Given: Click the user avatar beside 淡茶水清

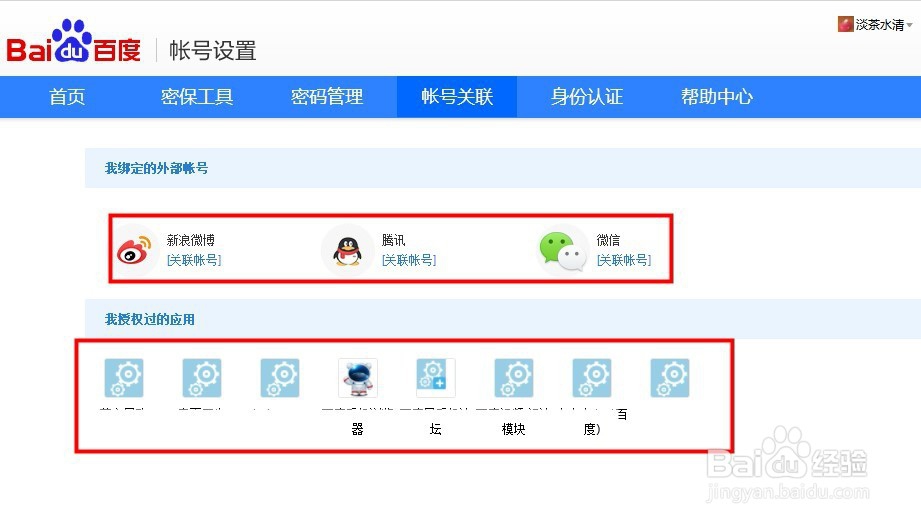Looking at the screenshot, I should (x=845, y=24).
